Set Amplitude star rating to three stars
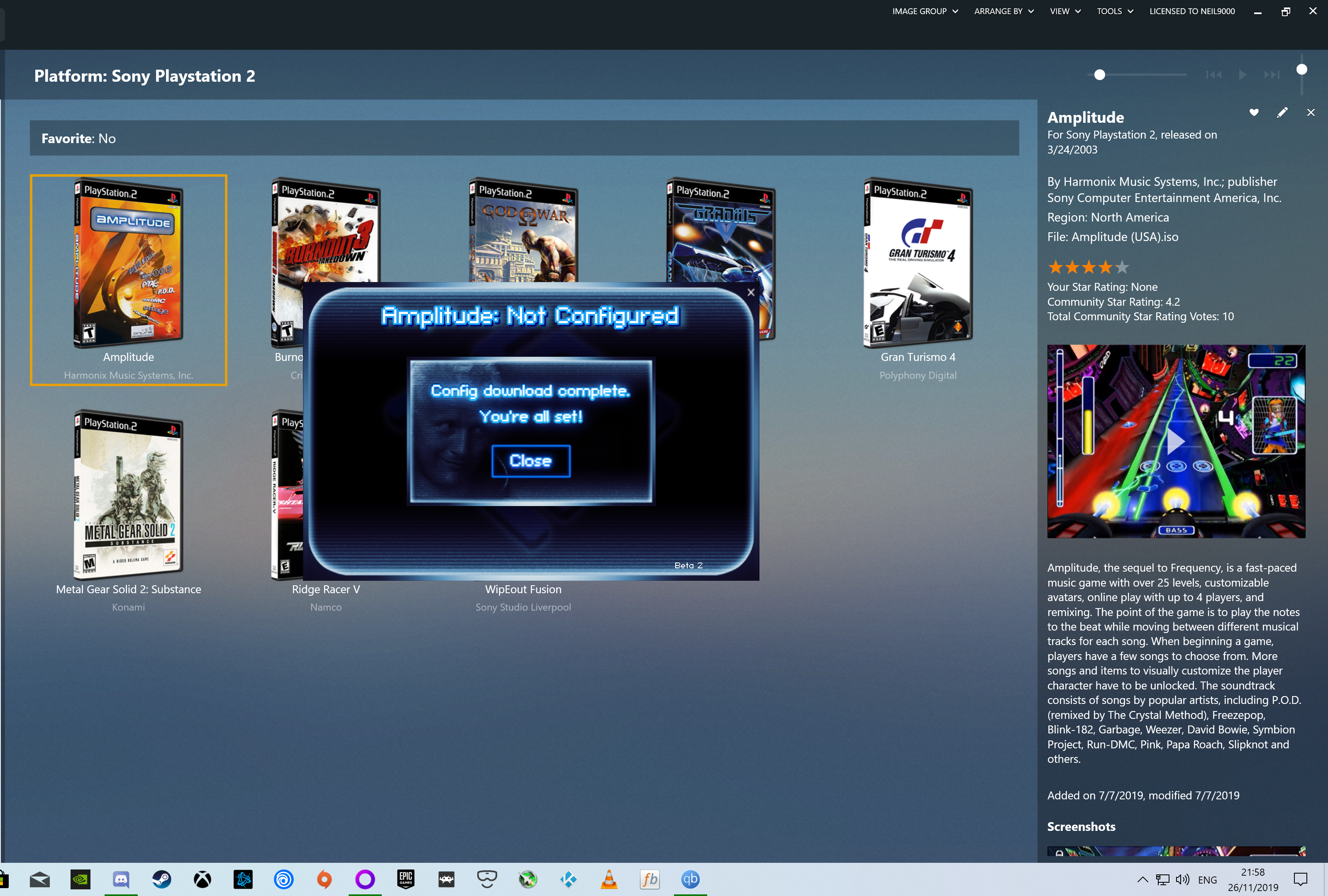 click(1089, 267)
